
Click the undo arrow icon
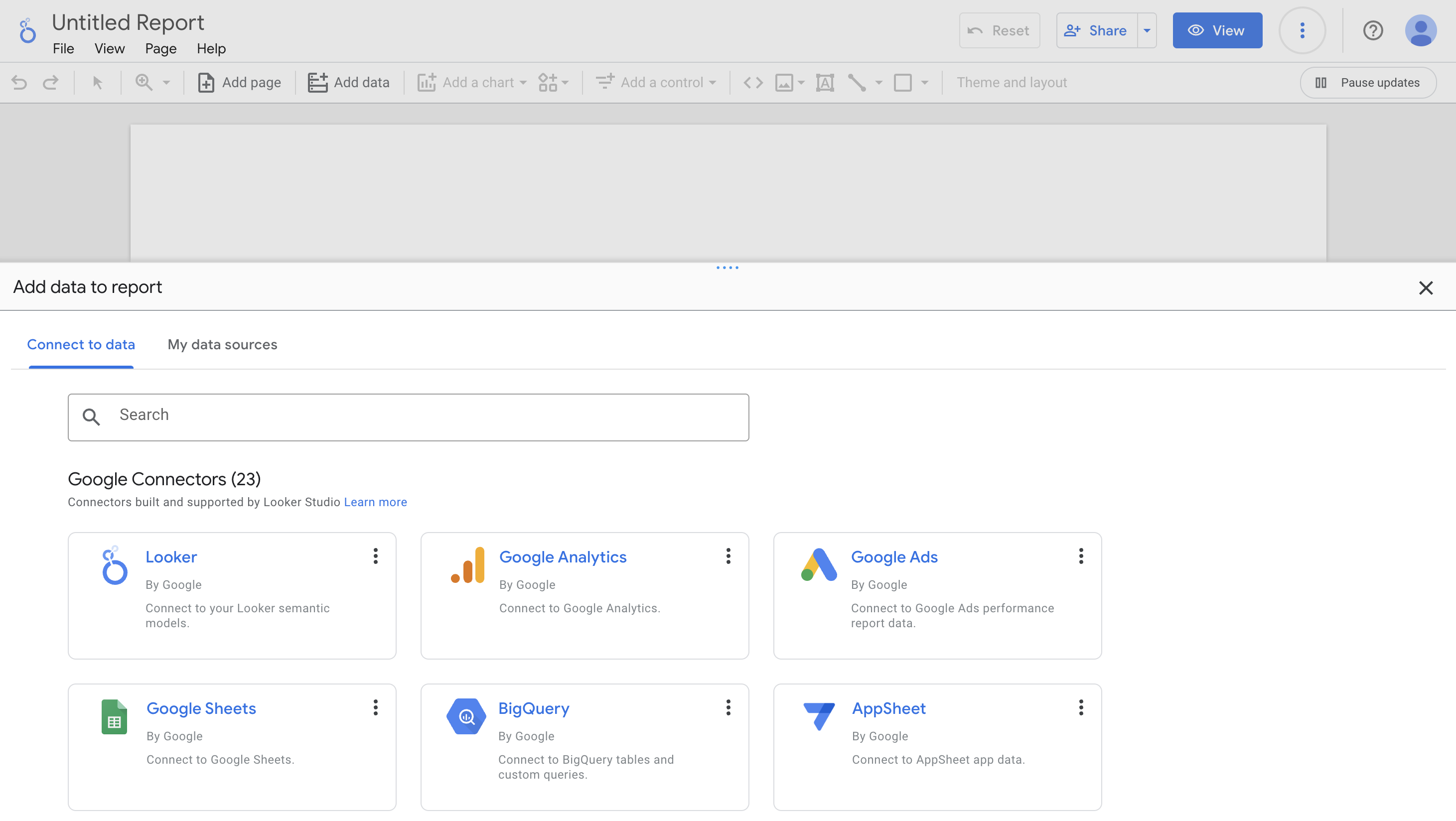point(19,83)
